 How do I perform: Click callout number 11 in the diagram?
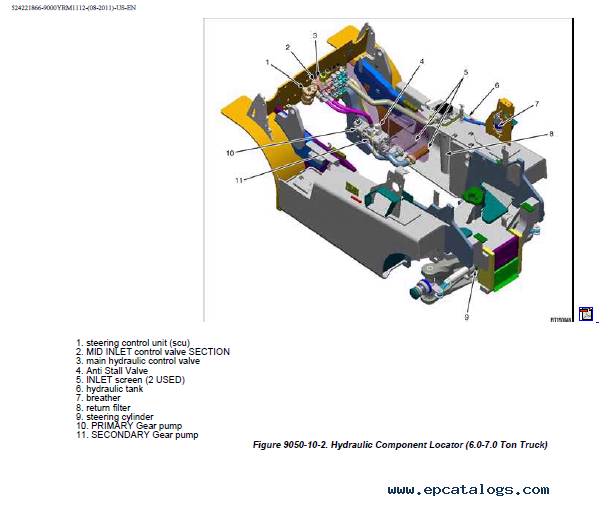[239, 180]
